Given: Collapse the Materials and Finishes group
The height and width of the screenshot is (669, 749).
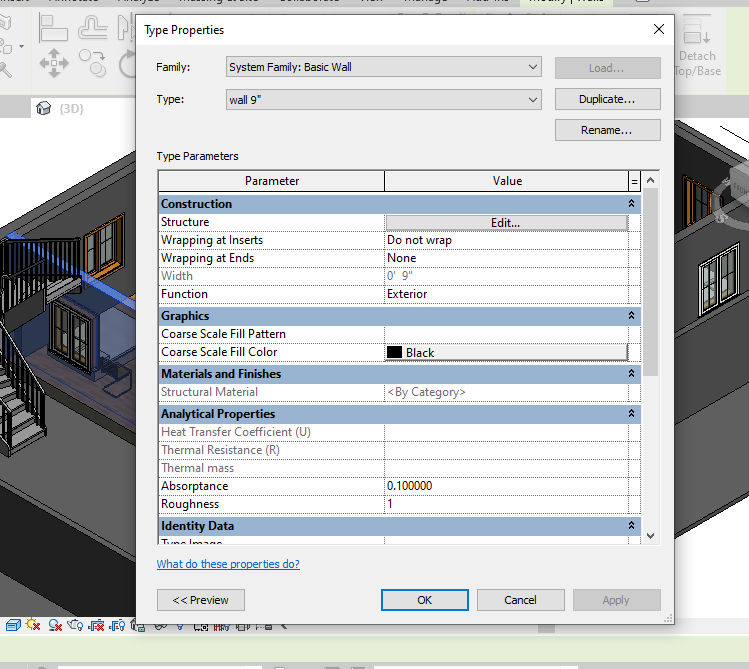Looking at the screenshot, I should pos(631,373).
